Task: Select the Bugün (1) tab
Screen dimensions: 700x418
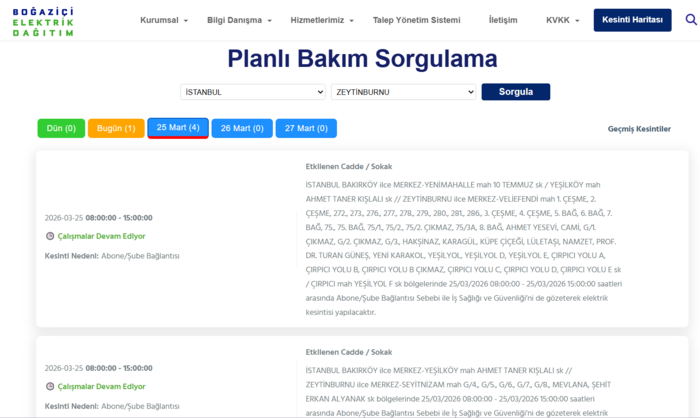Action: 116,128
